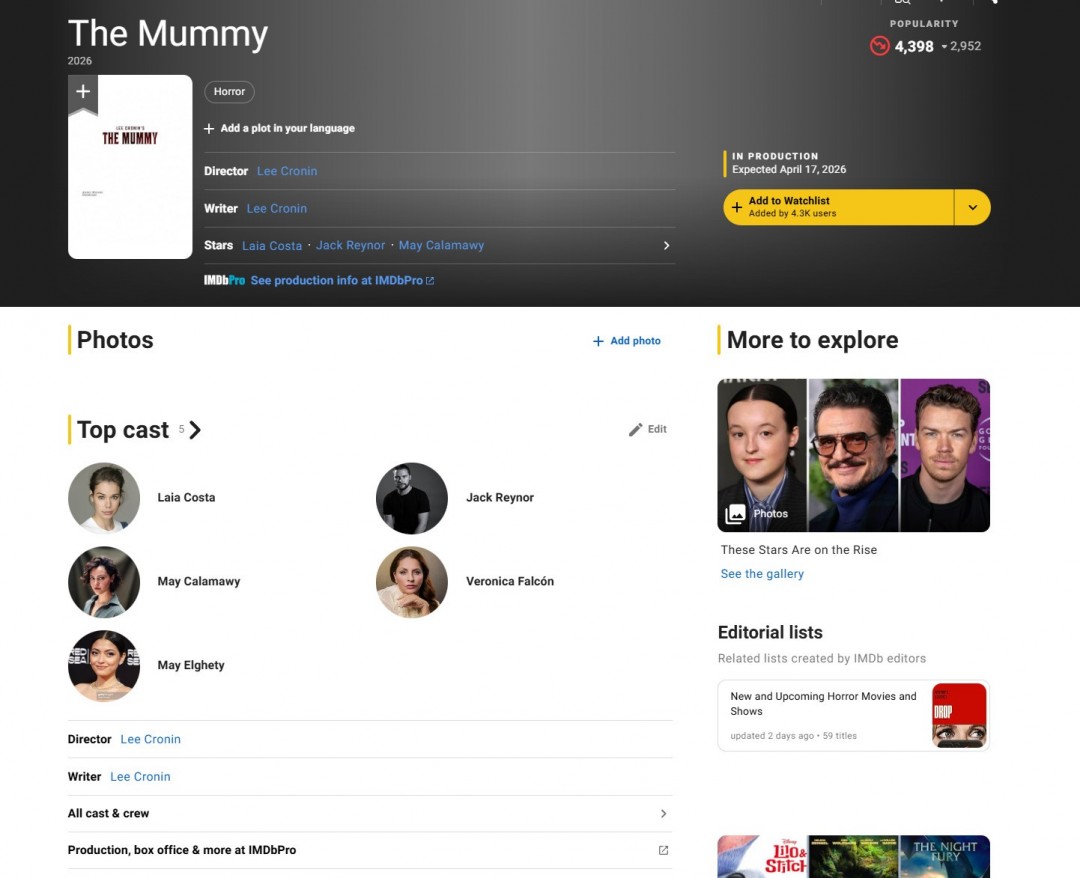Click the plus icon next to Add photo
Screen dimensions: 1080x878
click(x=598, y=341)
